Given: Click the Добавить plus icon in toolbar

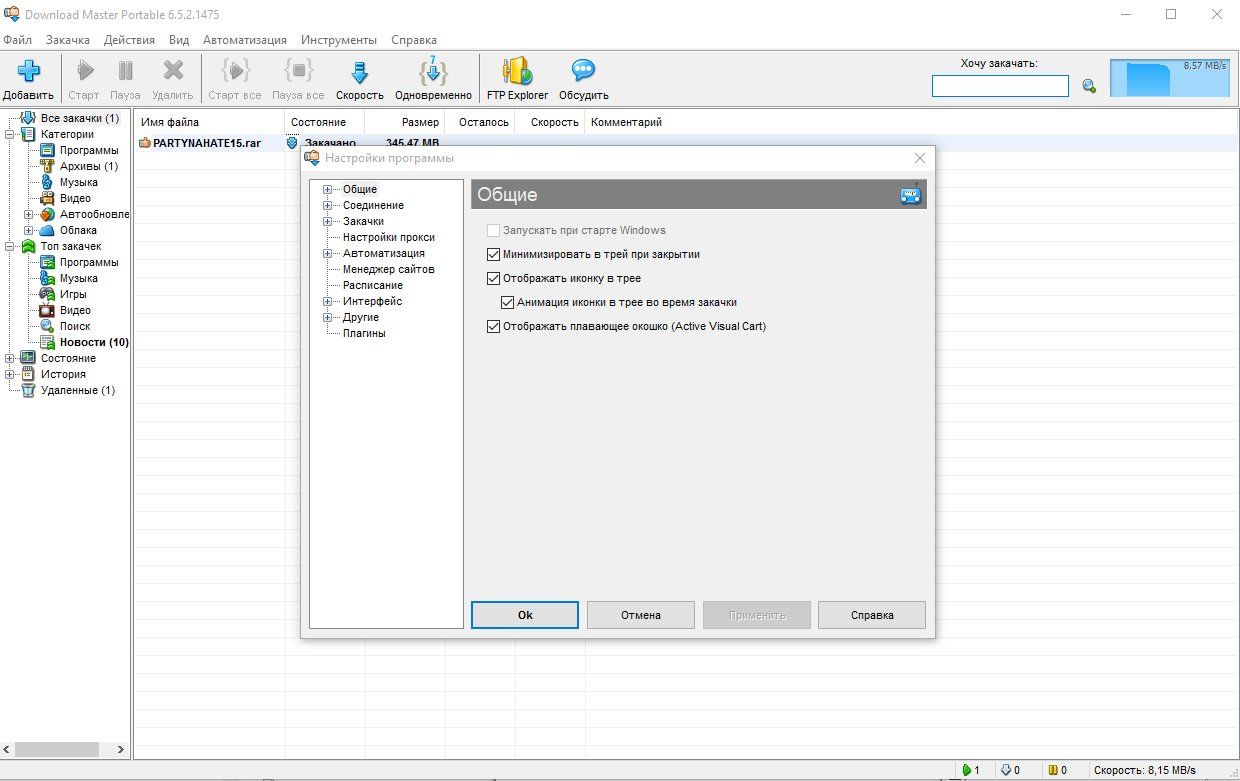Looking at the screenshot, I should point(28,71).
